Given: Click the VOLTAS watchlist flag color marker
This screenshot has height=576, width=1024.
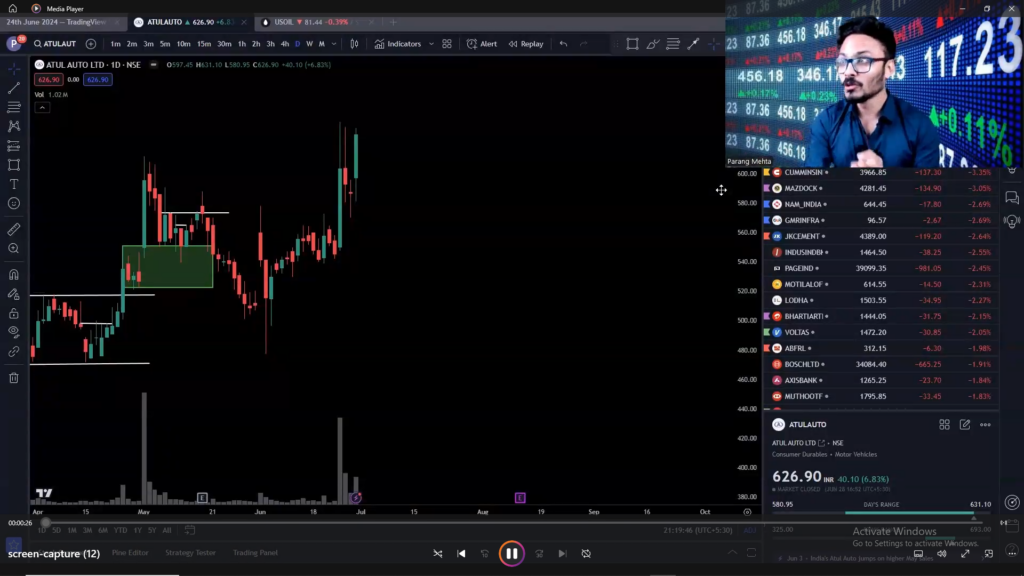Looking at the screenshot, I should tap(767, 332).
